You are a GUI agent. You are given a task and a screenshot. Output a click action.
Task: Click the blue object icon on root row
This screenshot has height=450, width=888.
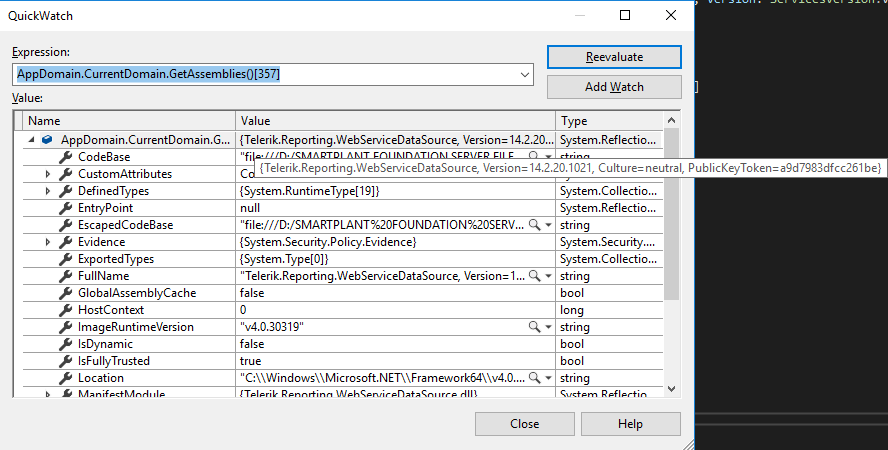48,140
